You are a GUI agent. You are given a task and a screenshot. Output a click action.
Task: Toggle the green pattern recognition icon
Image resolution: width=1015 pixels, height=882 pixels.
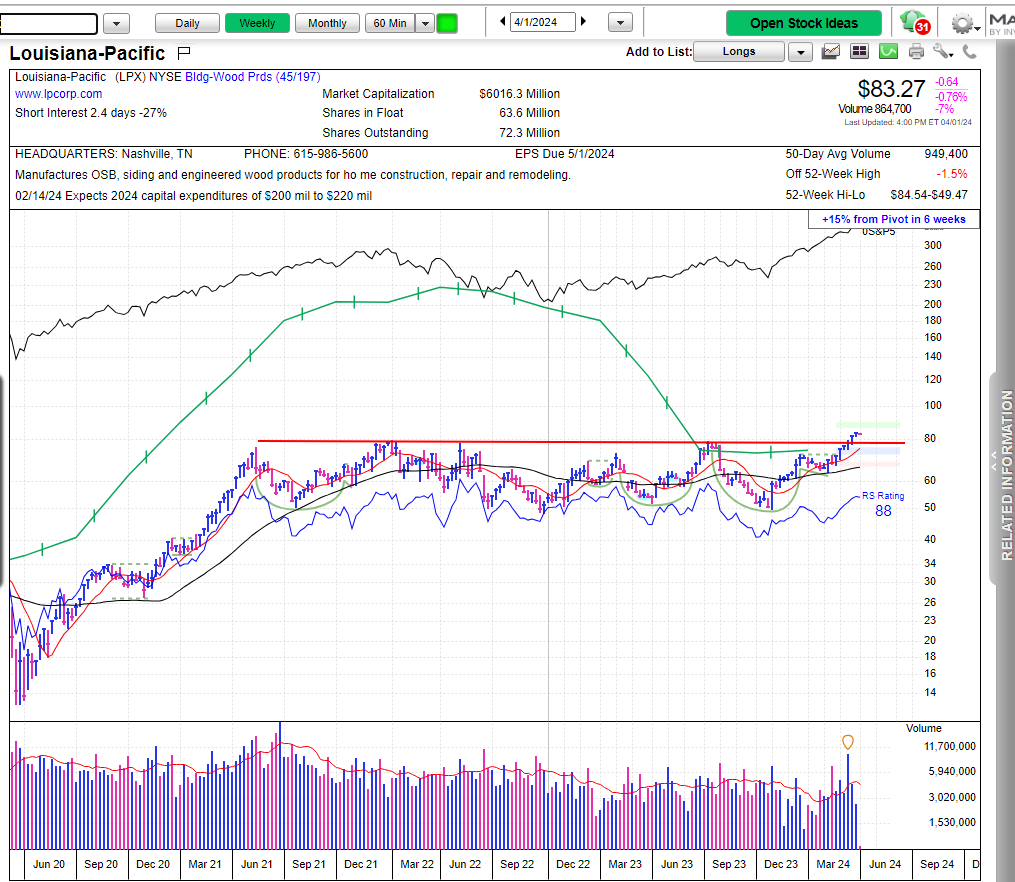click(888, 52)
